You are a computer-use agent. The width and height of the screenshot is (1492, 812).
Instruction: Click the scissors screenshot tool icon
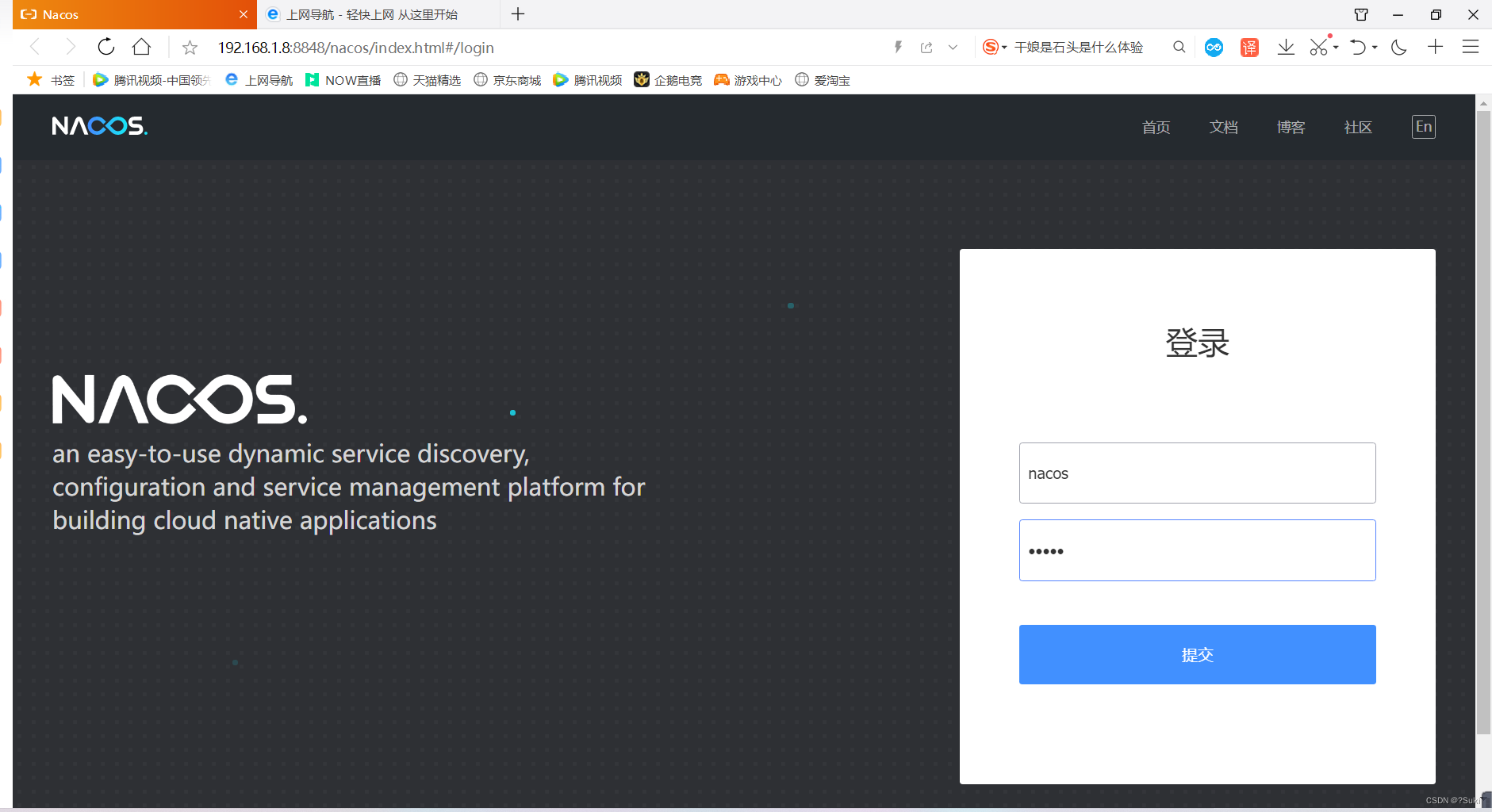point(1318,48)
